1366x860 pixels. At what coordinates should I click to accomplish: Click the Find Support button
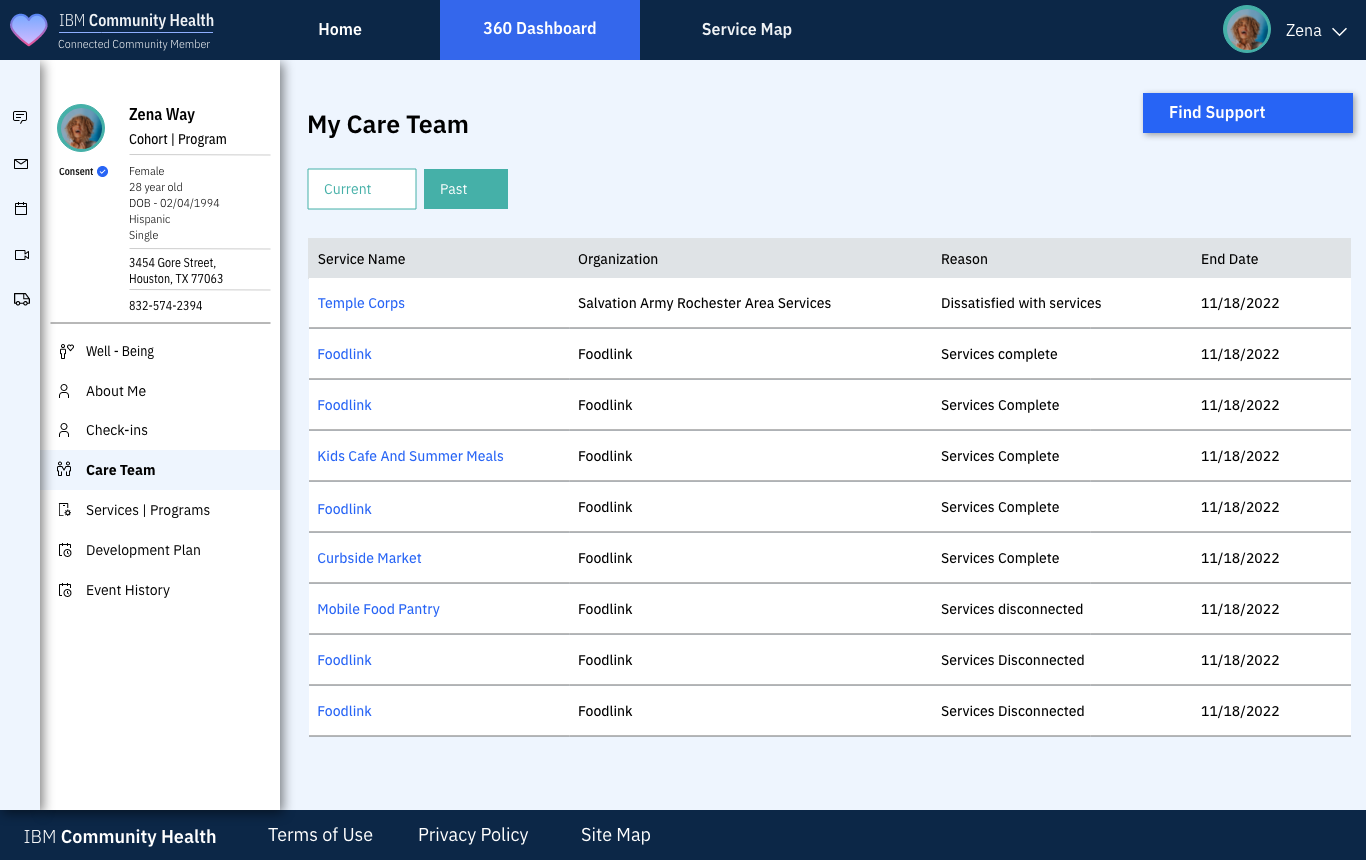pos(1248,113)
